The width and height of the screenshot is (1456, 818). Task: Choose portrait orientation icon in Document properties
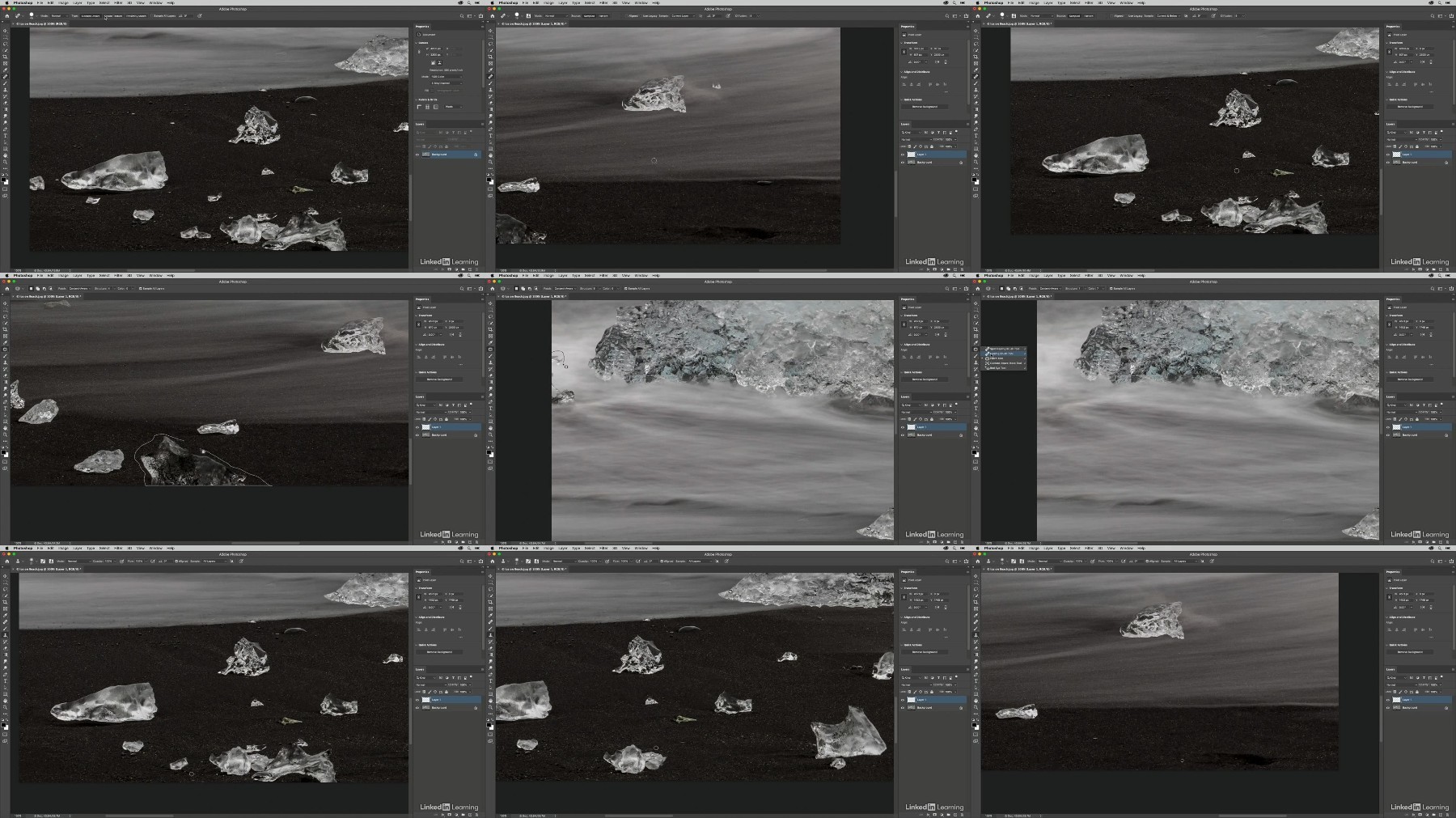point(433,63)
